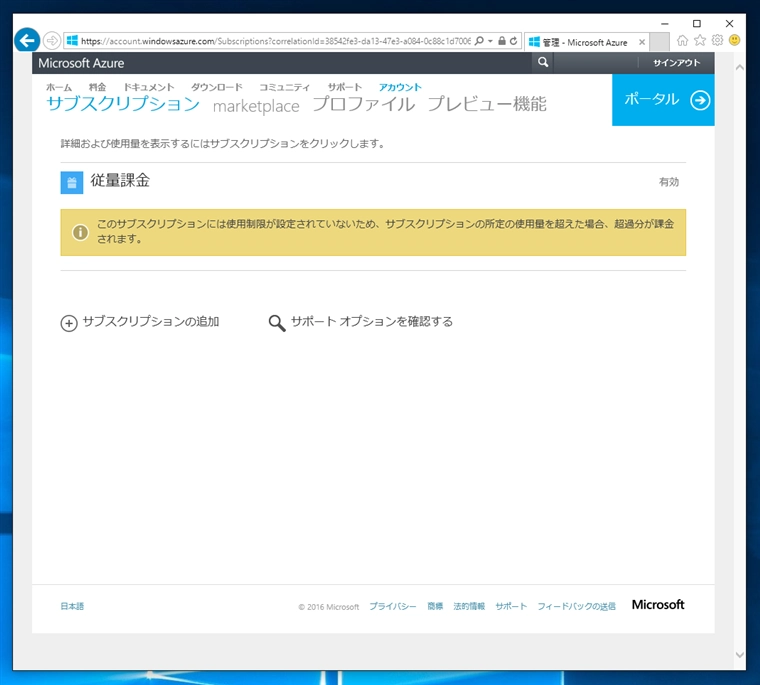Click the security lock icon in address bar
The width and height of the screenshot is (760, 685).
[502, 41]
